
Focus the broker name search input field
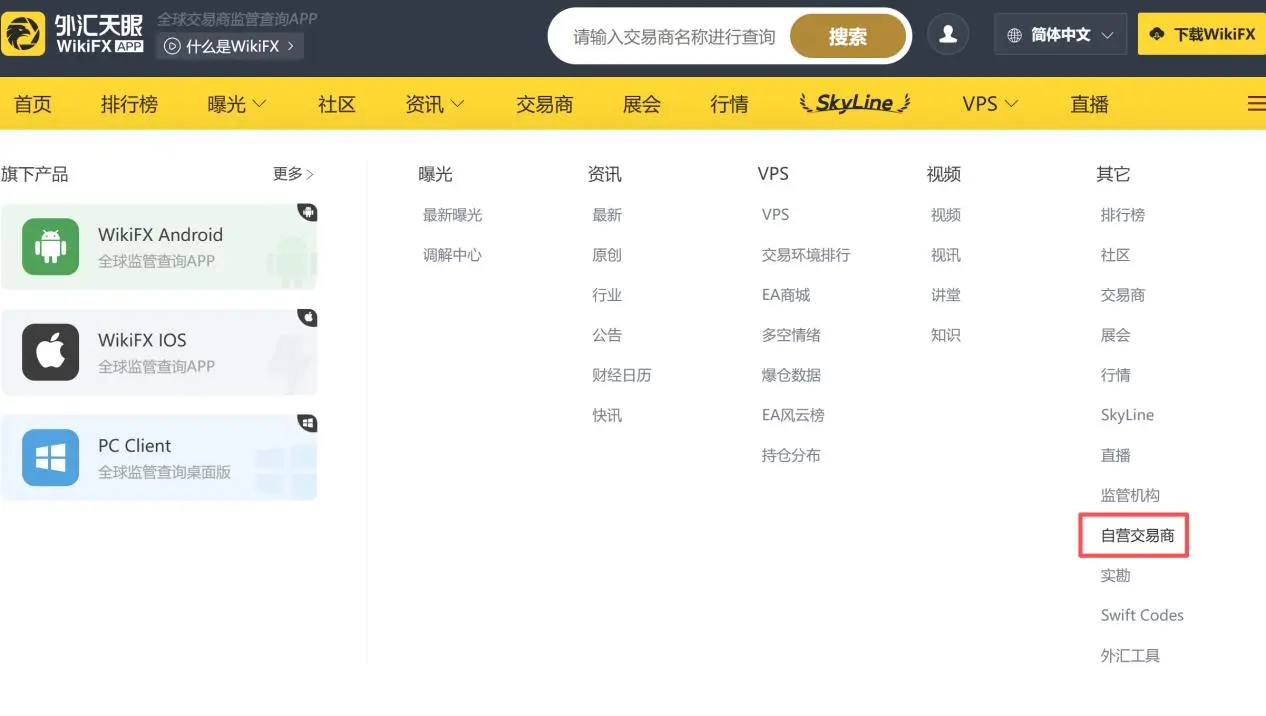(674, 37)
